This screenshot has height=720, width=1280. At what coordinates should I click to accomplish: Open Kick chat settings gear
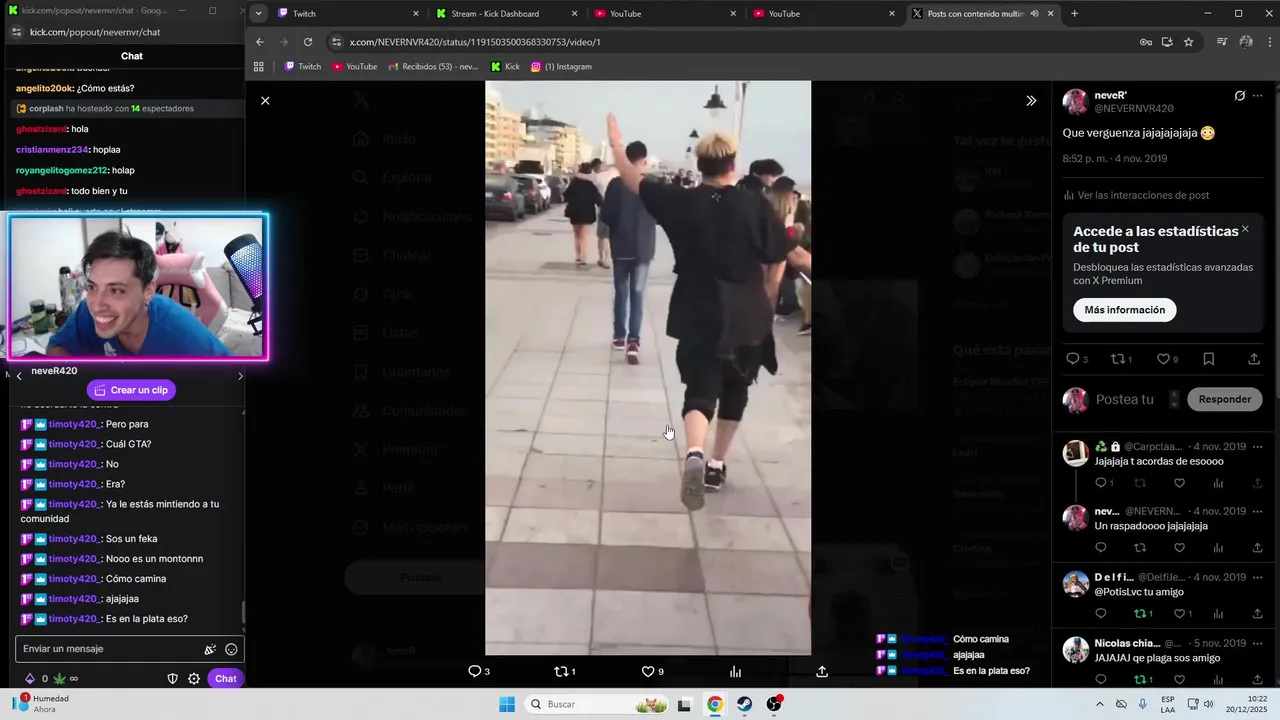[x=194, y=678]
